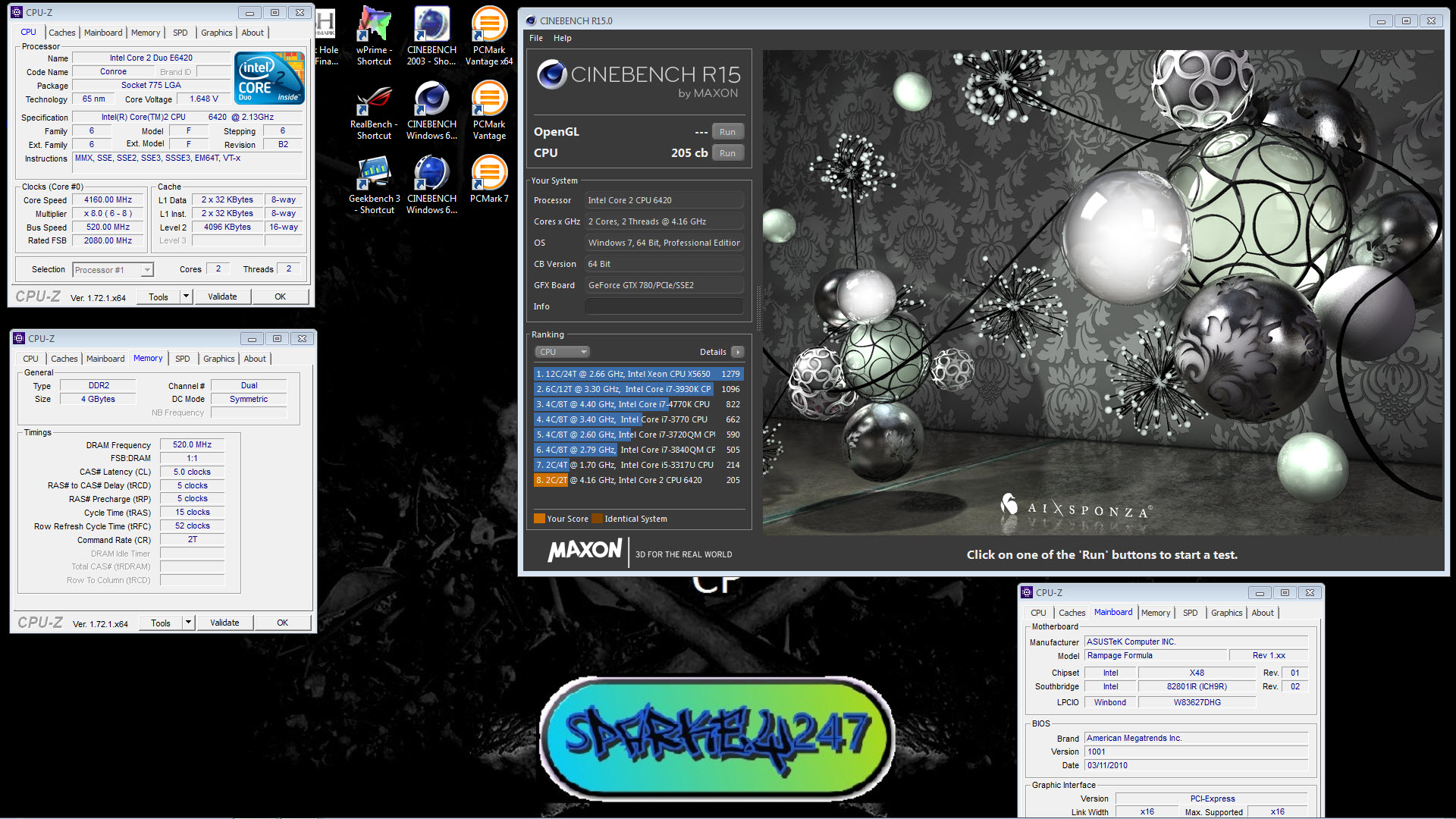Click the Cinebench panel splitter handle
The width and height of the screenshot is (1456, 819).
pyautogui.click(x=758, y=309)
